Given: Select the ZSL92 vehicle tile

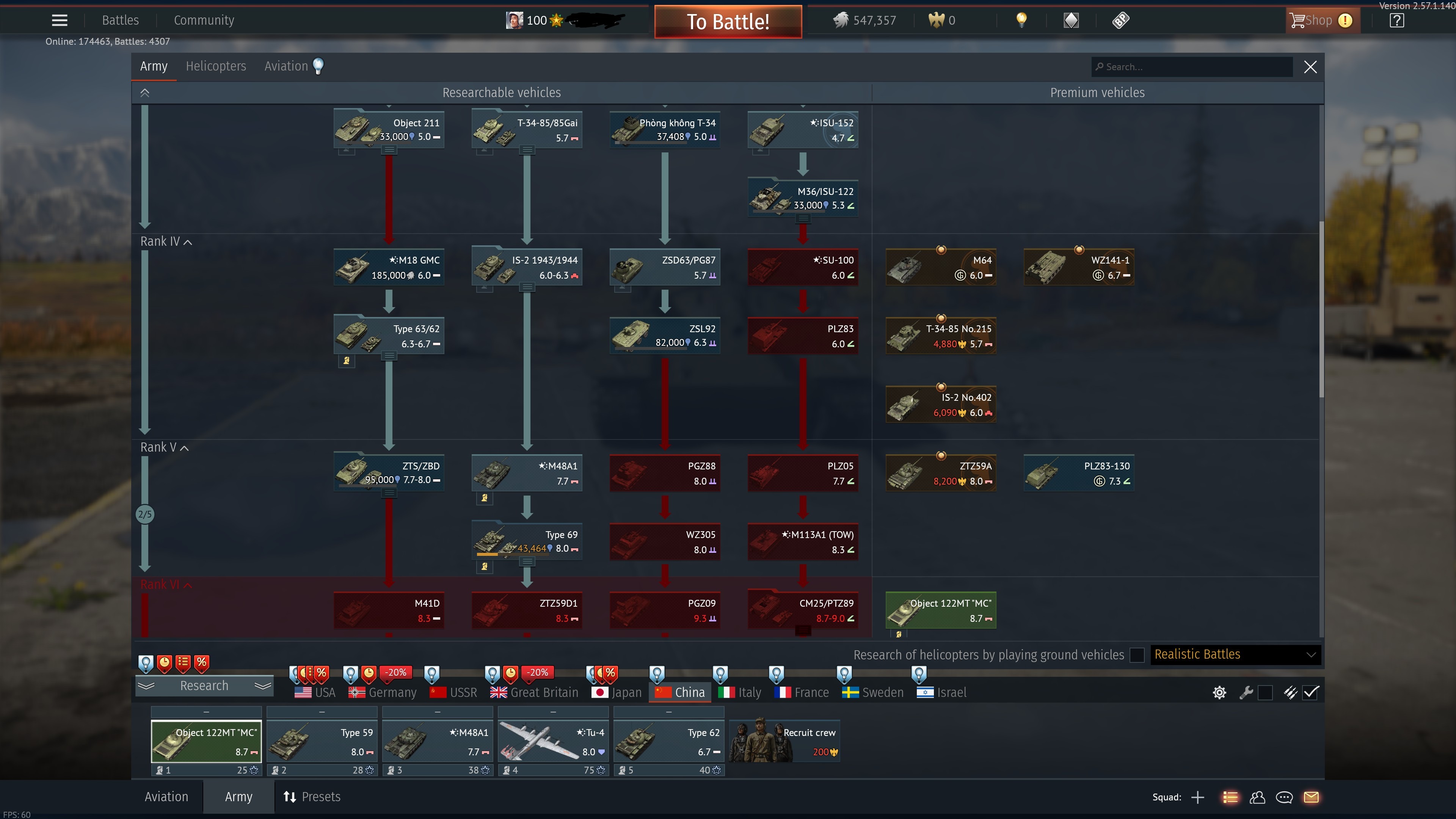Looking at the screenshot, I should point(665,336).
